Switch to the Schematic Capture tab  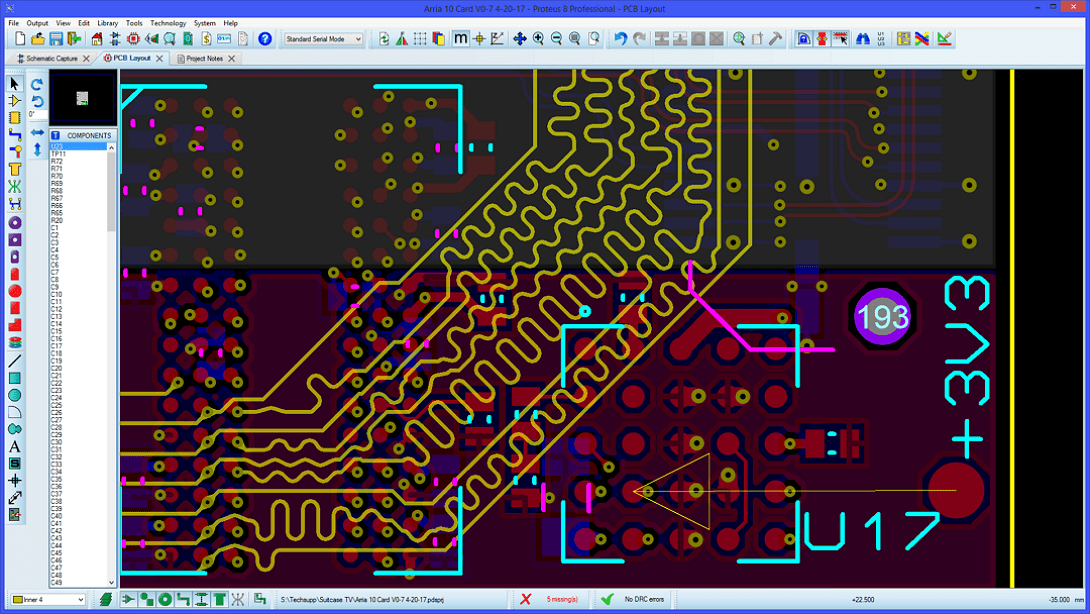pos(48,58)
